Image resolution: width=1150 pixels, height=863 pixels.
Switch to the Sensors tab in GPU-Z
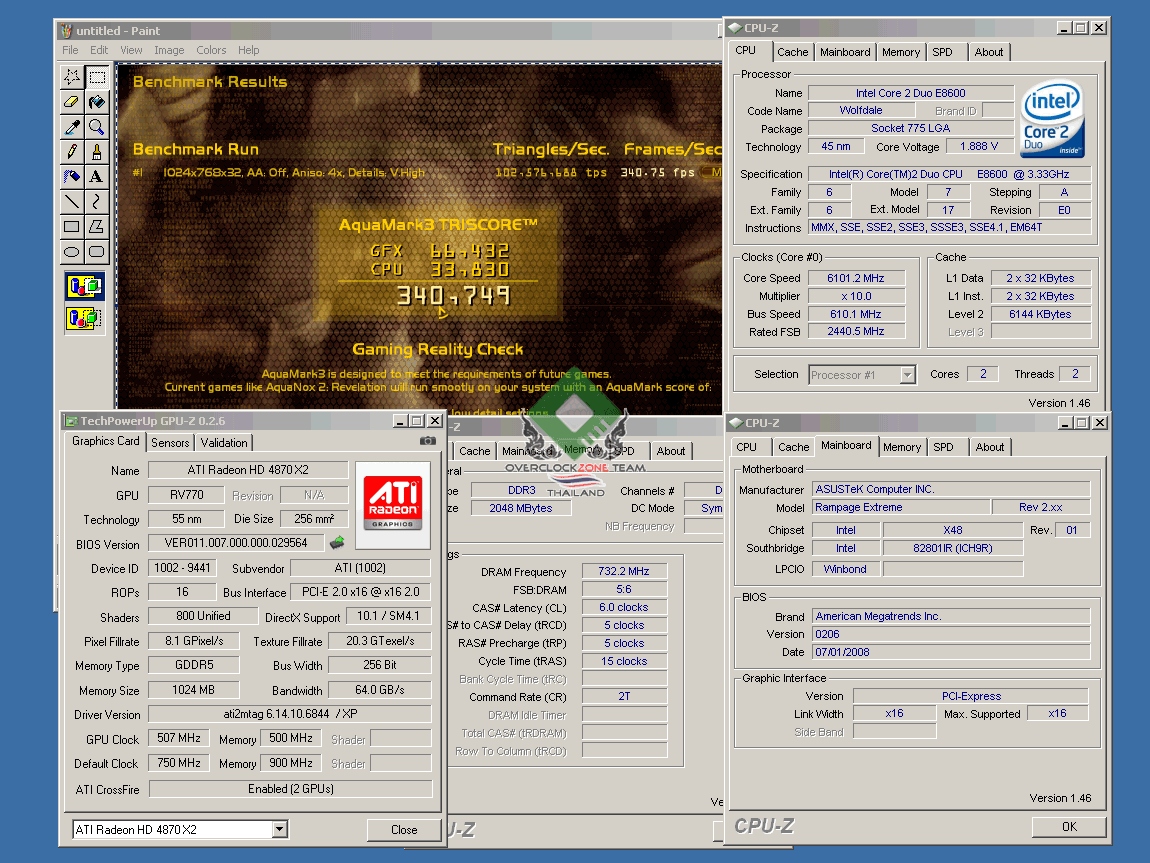coord(170,442)
